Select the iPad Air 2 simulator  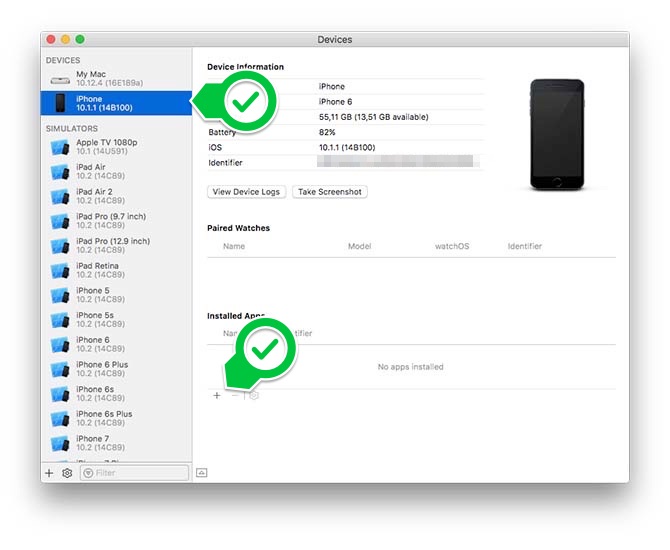[x=116, y=196]
